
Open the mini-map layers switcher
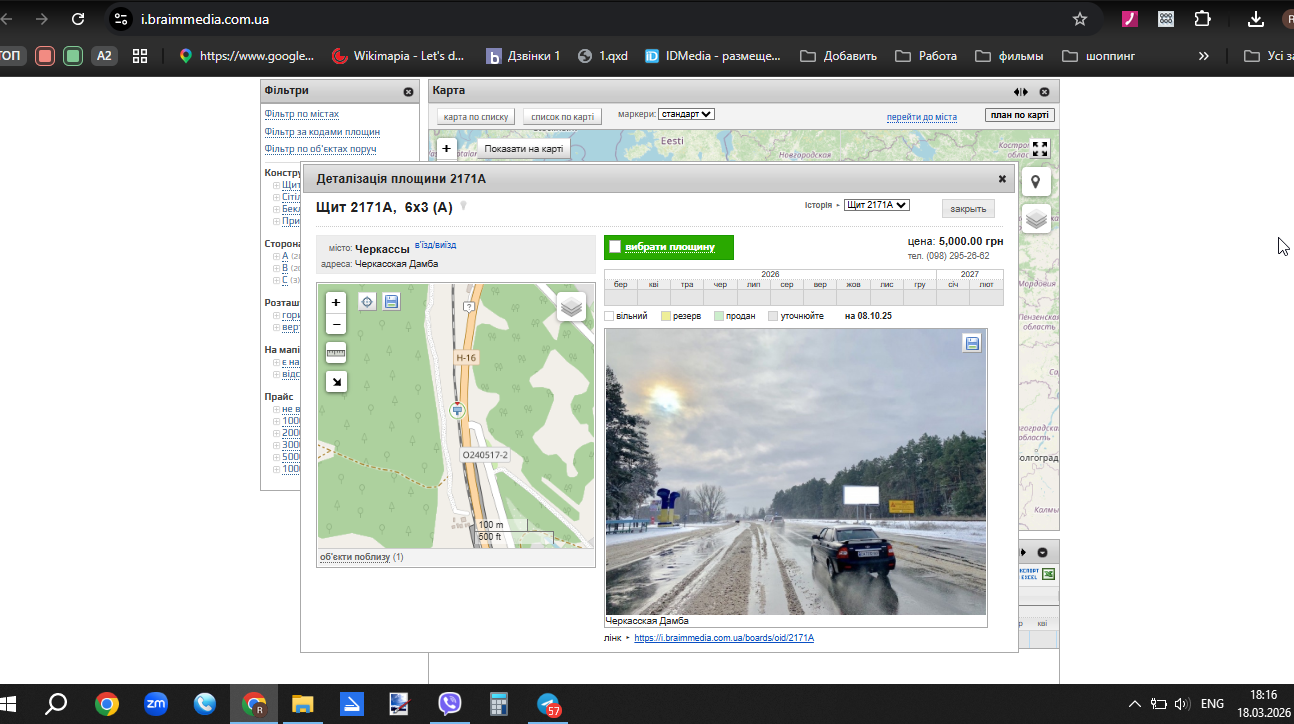tap(572, 306)
